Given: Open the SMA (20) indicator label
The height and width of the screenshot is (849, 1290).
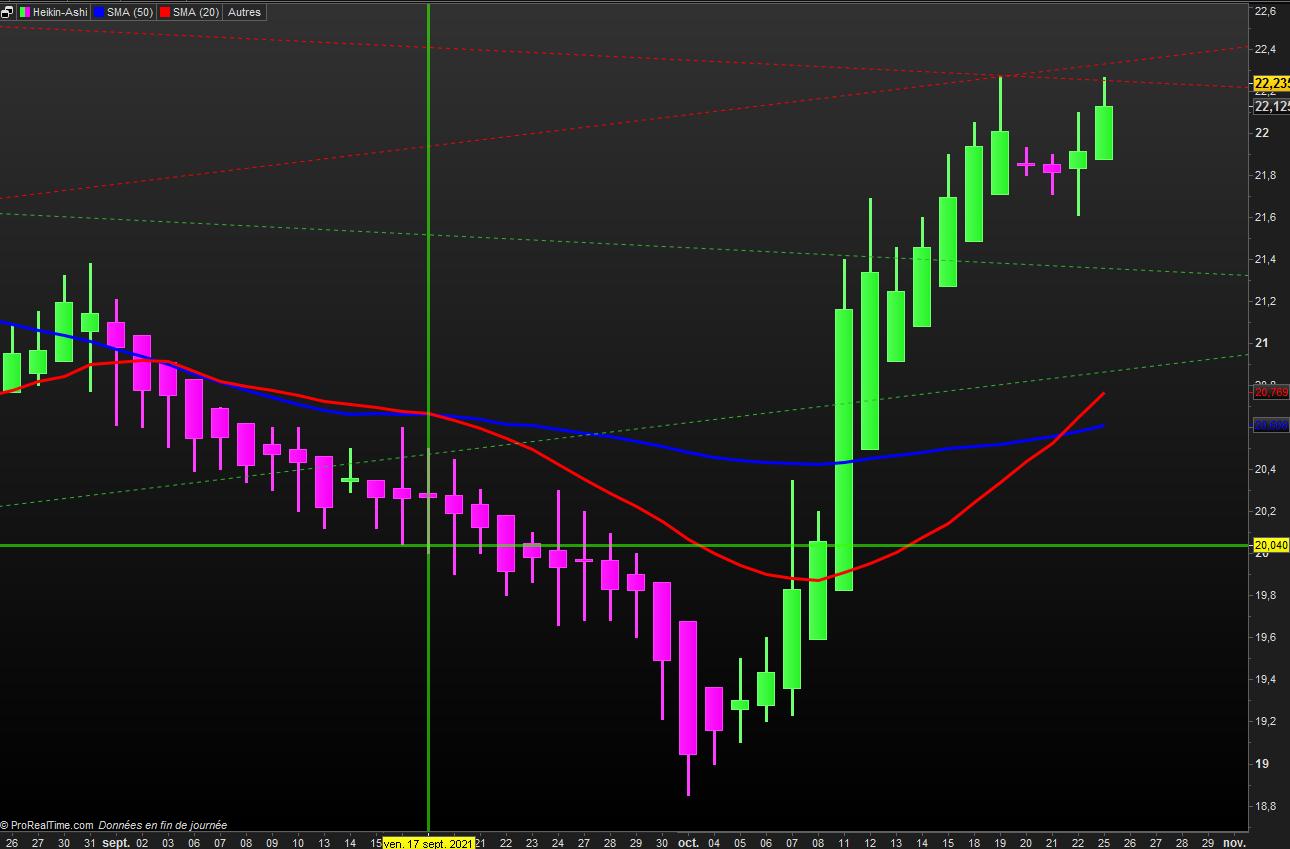Looking at the screenshot, I should (195, 12).
